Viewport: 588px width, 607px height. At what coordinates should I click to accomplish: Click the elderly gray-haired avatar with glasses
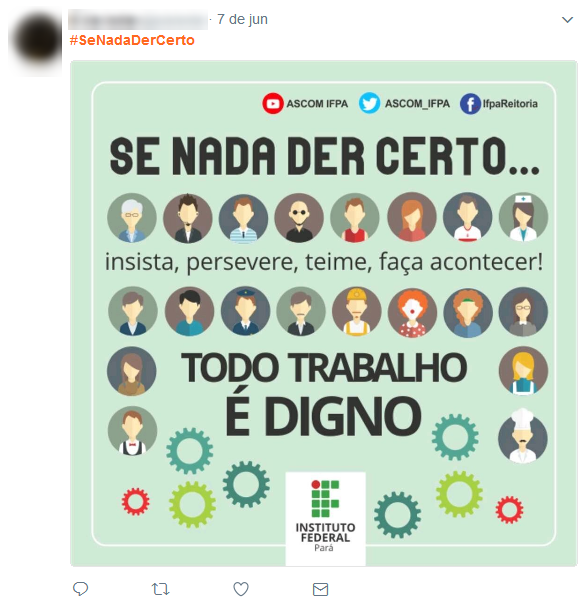point(132,218)
